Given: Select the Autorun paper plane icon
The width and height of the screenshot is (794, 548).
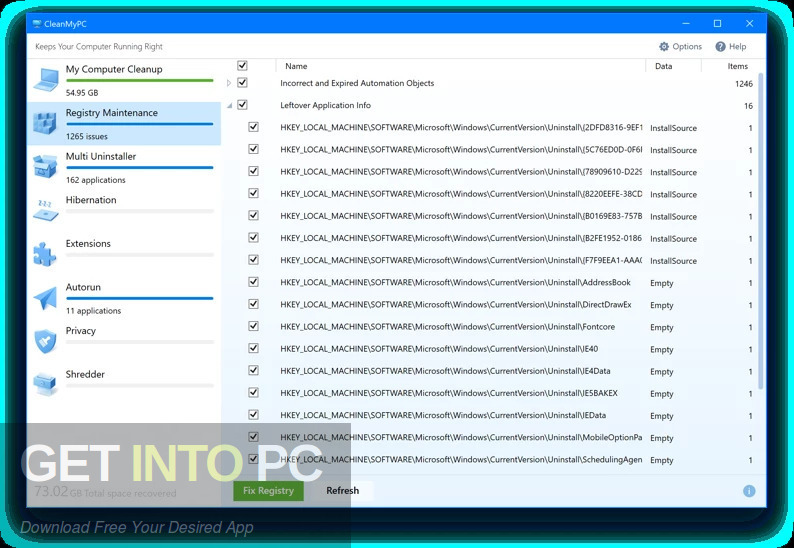Looking at the screenshot, I should (45, 298).
